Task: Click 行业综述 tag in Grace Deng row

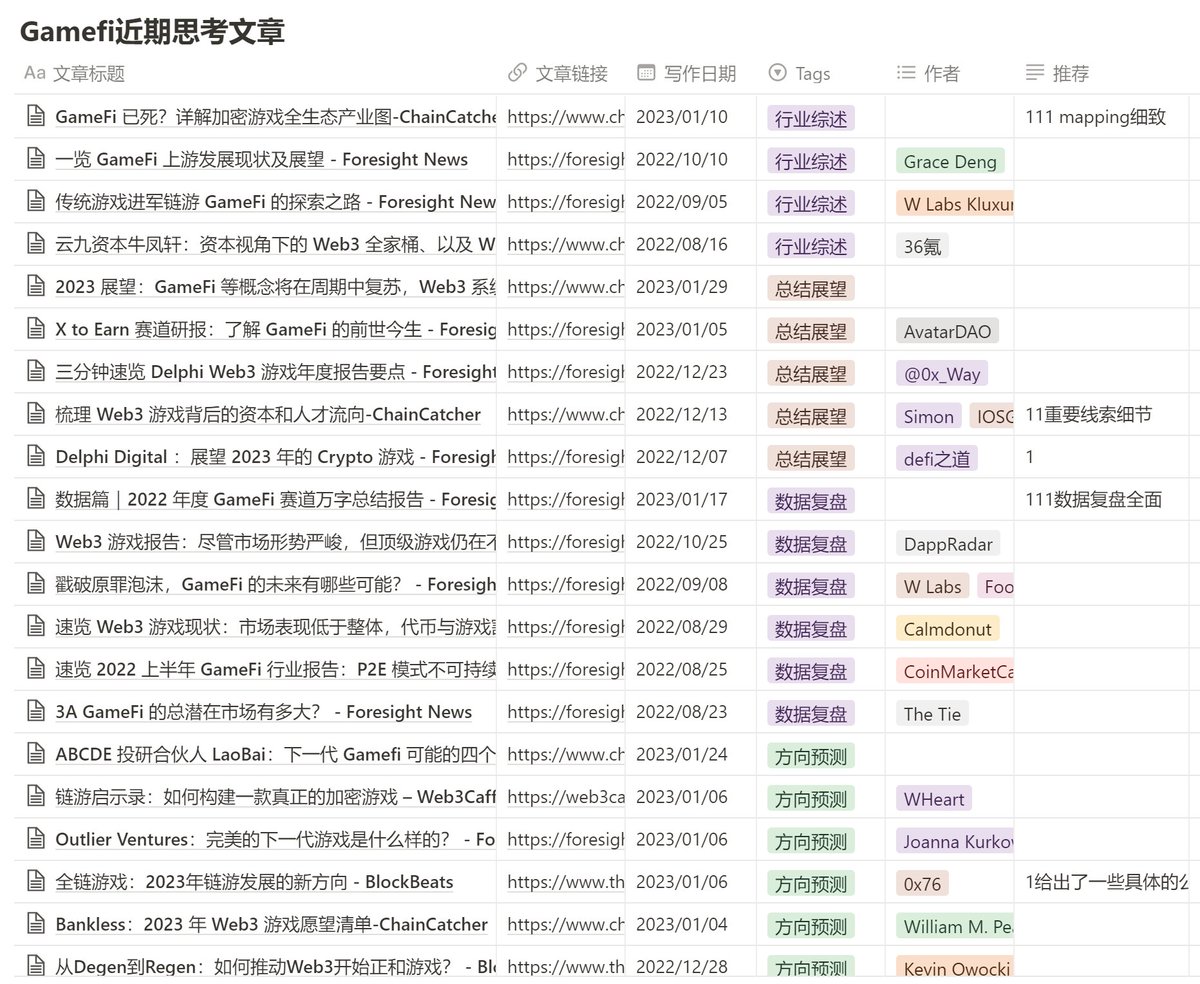Action: [x=811, y=161]
